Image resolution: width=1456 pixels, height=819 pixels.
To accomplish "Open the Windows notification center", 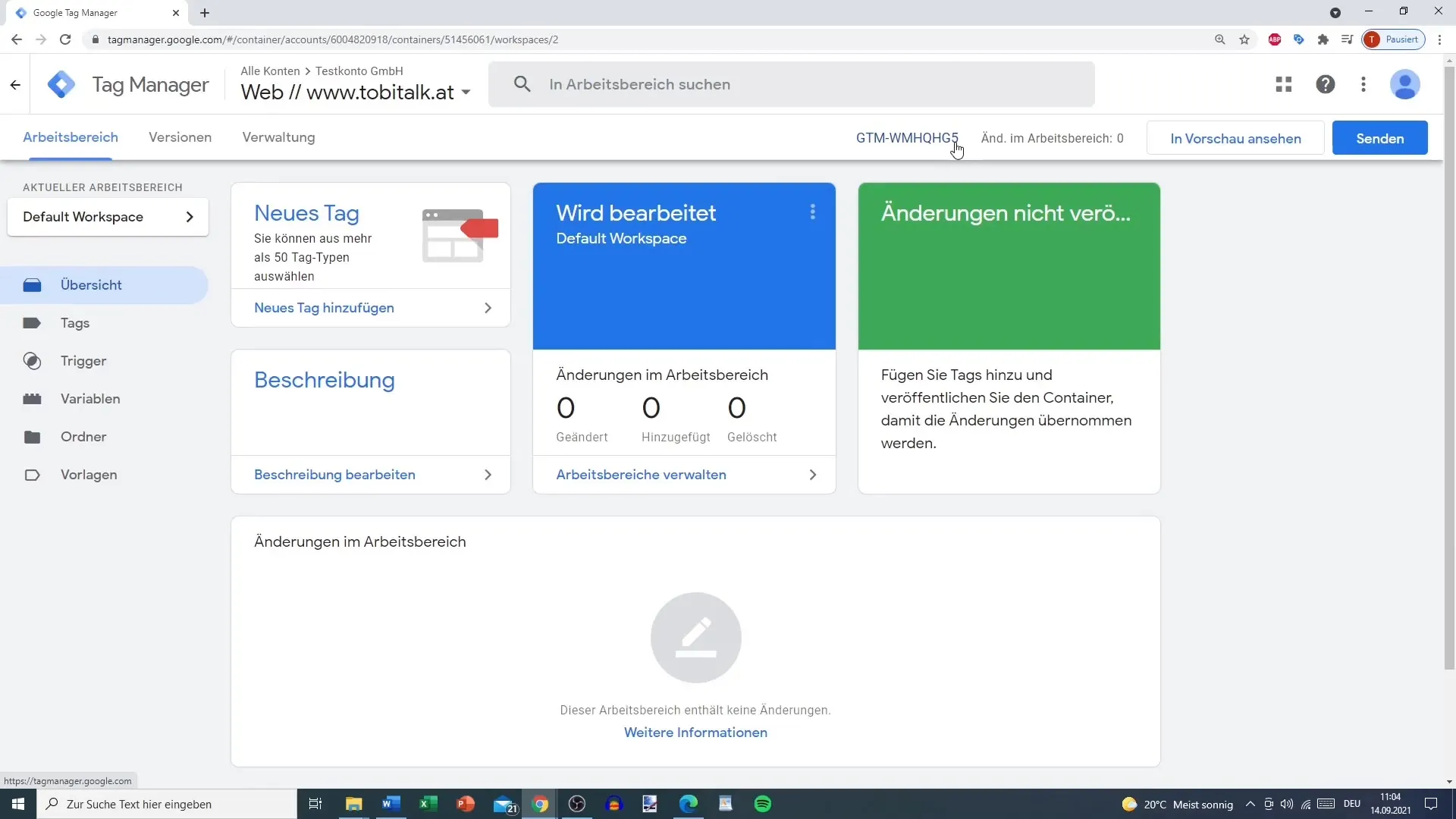I will pos(1431,804).
